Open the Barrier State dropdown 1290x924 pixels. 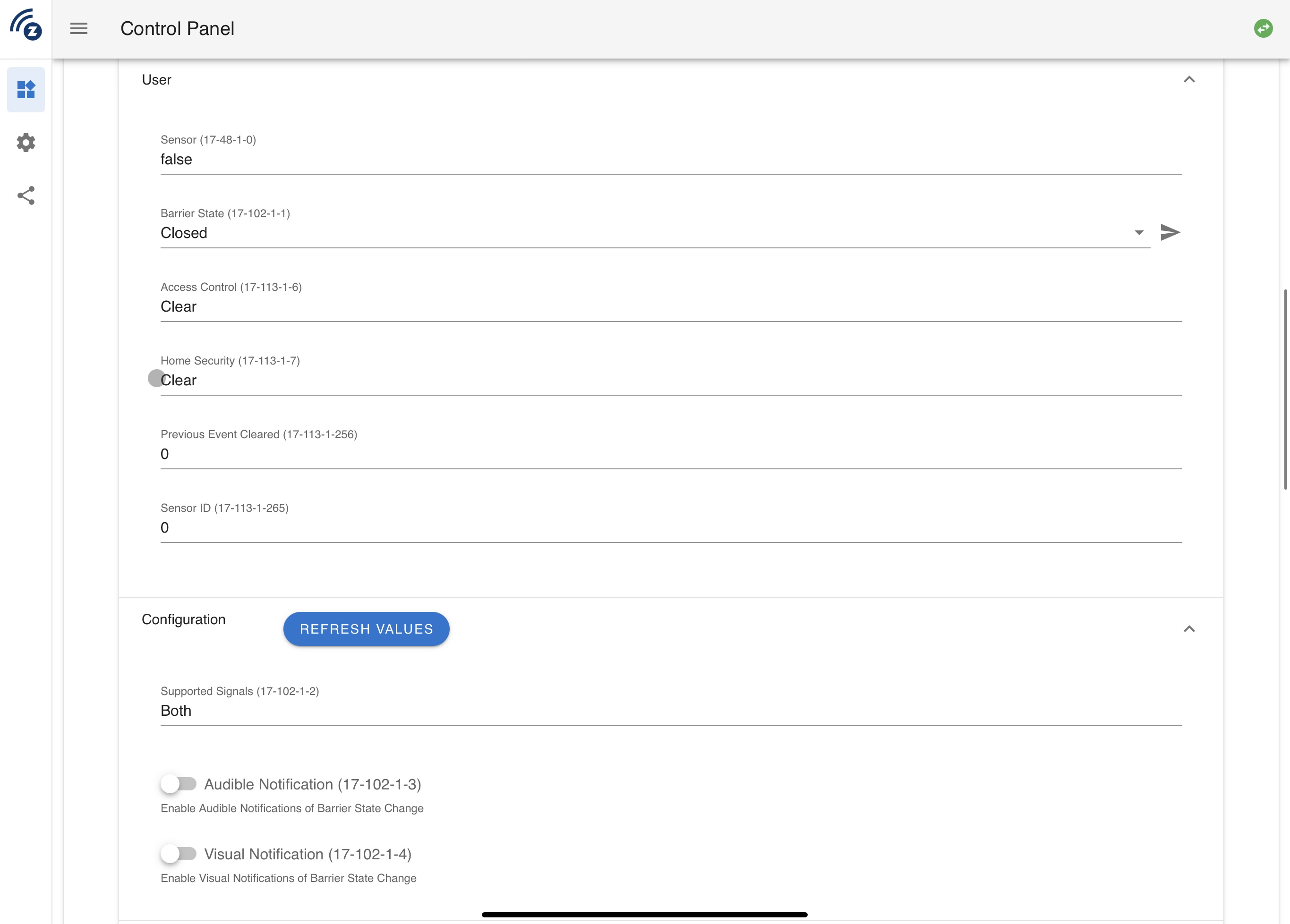click(1139, 233)
